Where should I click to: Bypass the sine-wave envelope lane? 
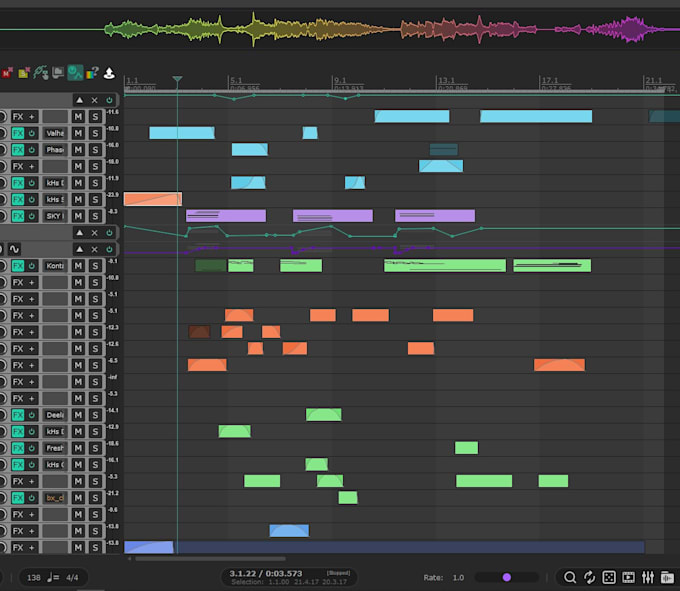tap(109, 249)
